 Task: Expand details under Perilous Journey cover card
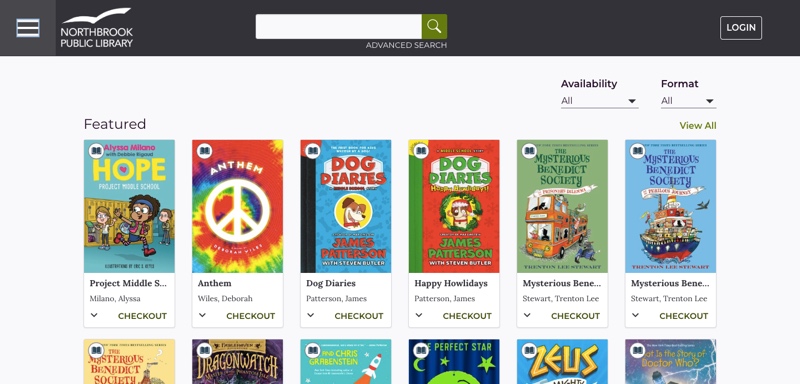(635, 315)
